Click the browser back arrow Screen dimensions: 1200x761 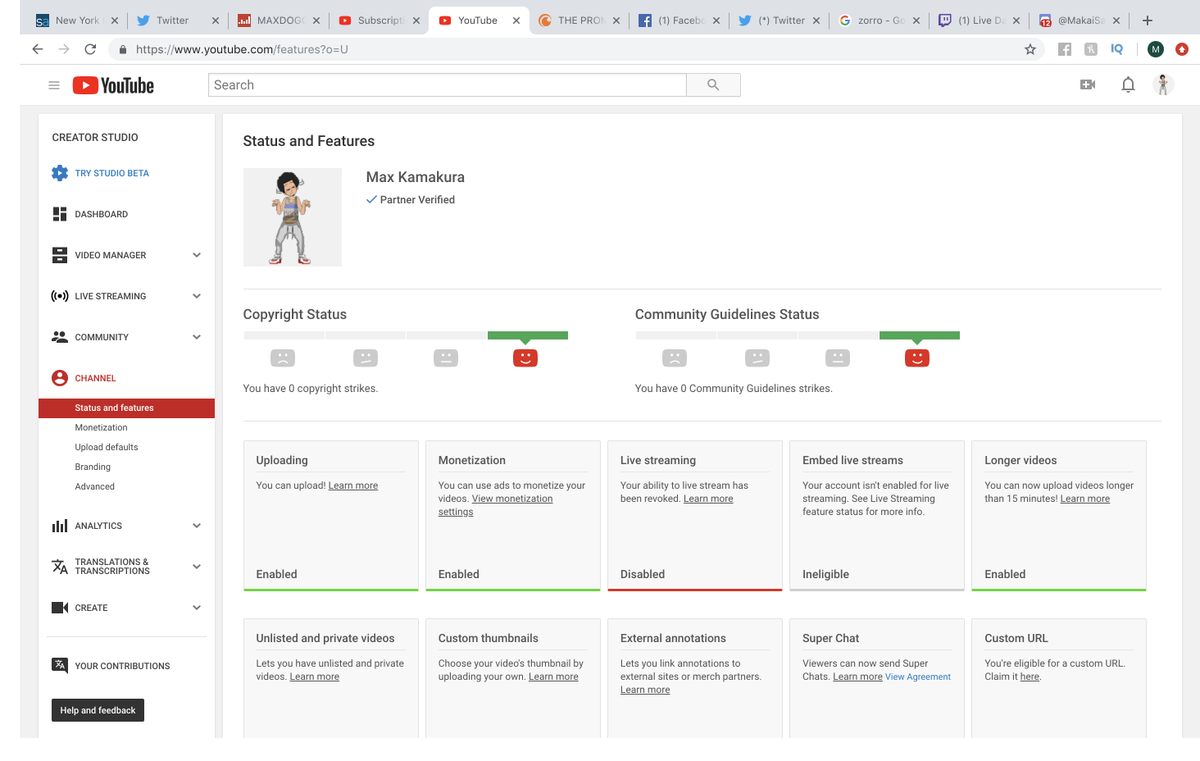pos(37,49)
